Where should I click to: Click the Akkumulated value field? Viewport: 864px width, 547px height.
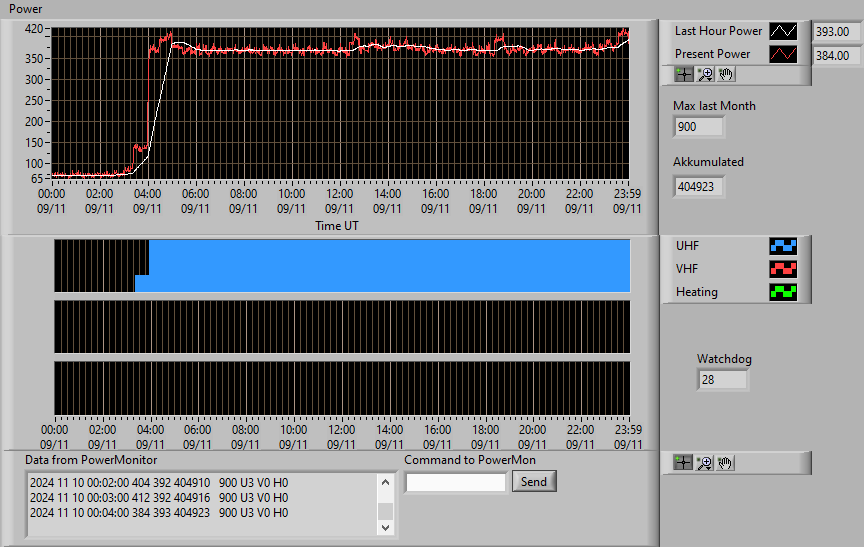pos(699,187)
